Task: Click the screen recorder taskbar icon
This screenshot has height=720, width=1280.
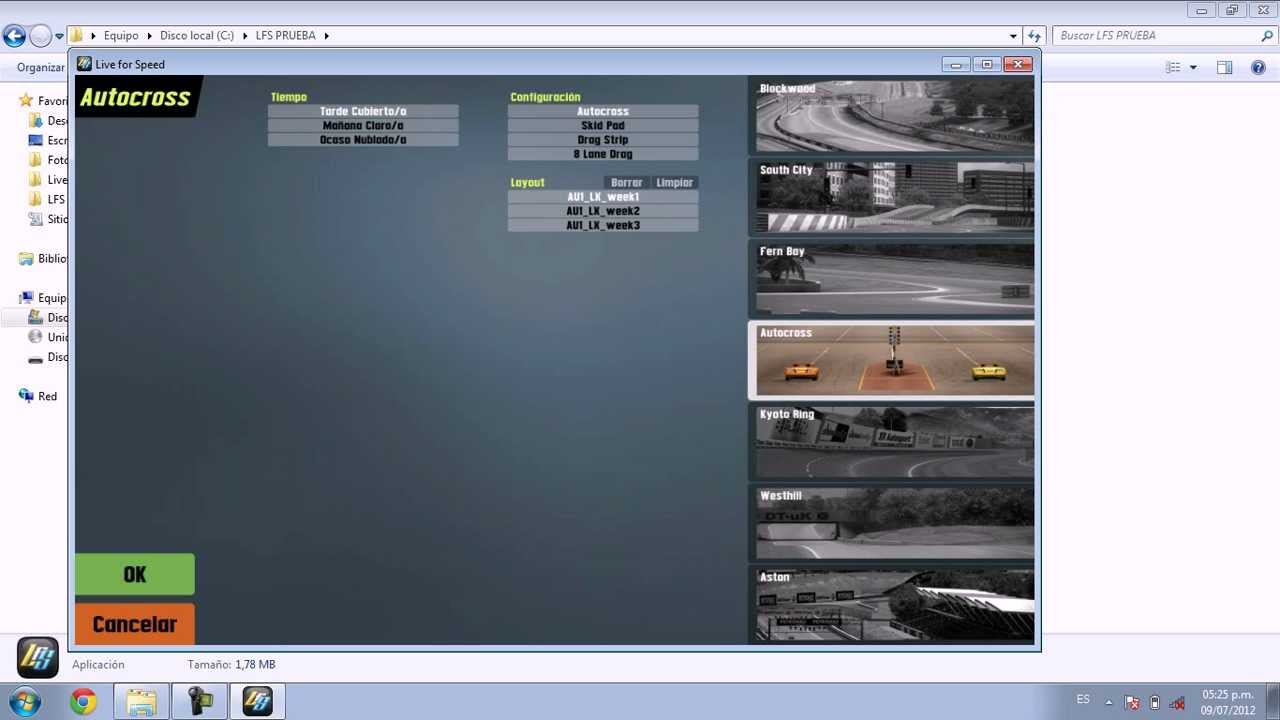Action: [x=199, y=701]
